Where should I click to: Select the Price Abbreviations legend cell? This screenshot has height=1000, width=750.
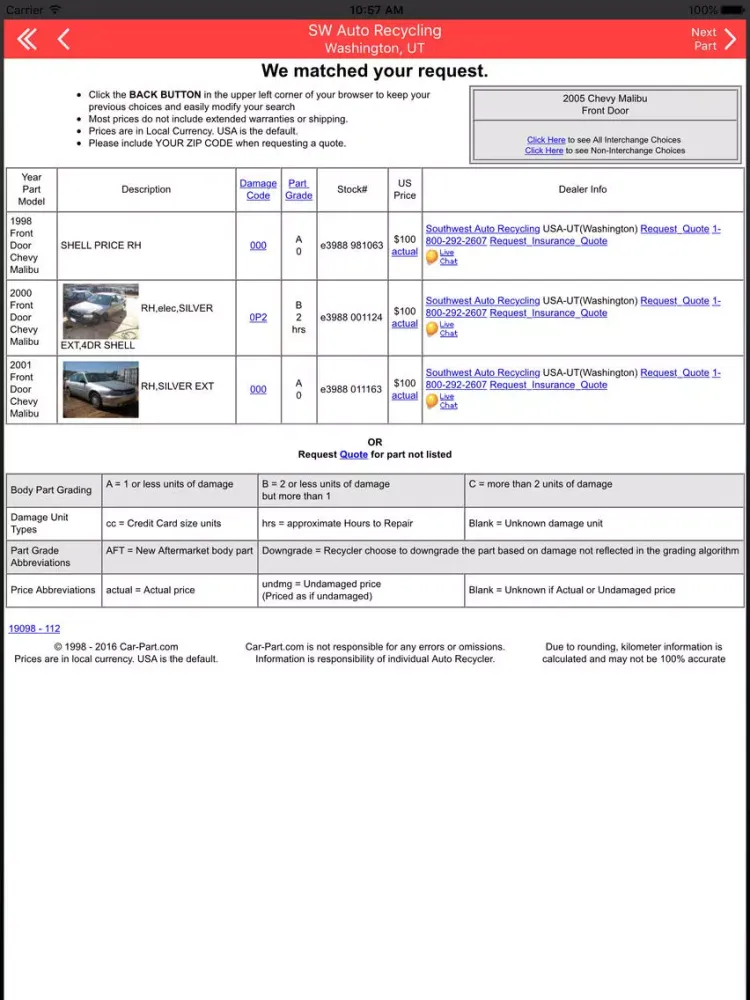[x=54, y=590]
